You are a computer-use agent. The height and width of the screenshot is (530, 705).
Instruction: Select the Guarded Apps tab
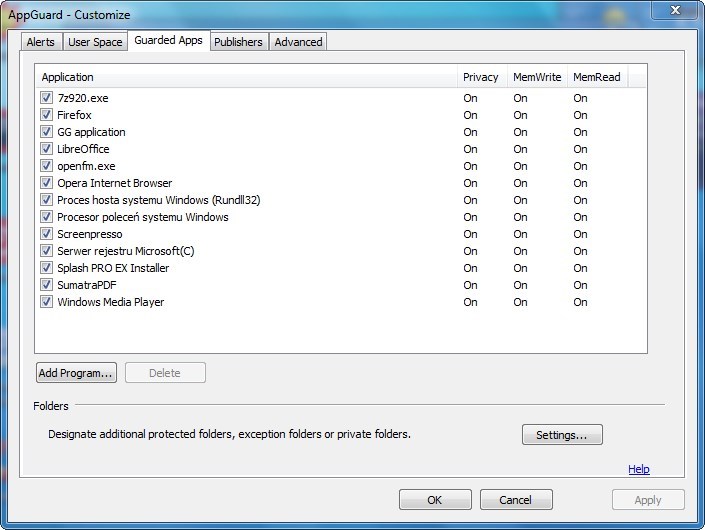click(x=169, y=40)
